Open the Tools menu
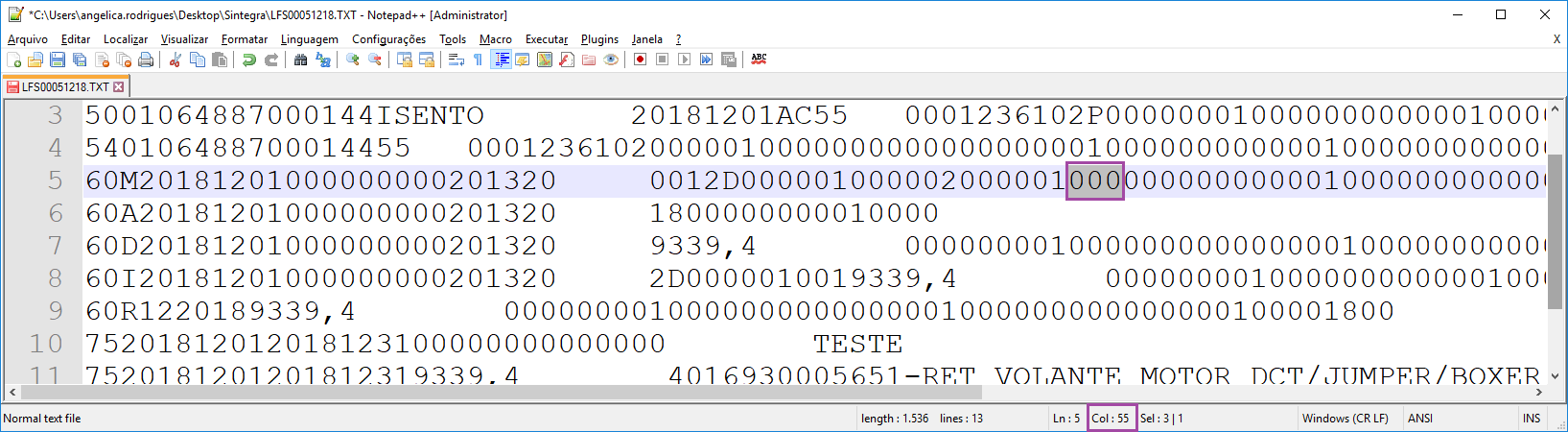Image resolution: width=1568 pixels, height=432 pixels. click(x=453, y=39)
